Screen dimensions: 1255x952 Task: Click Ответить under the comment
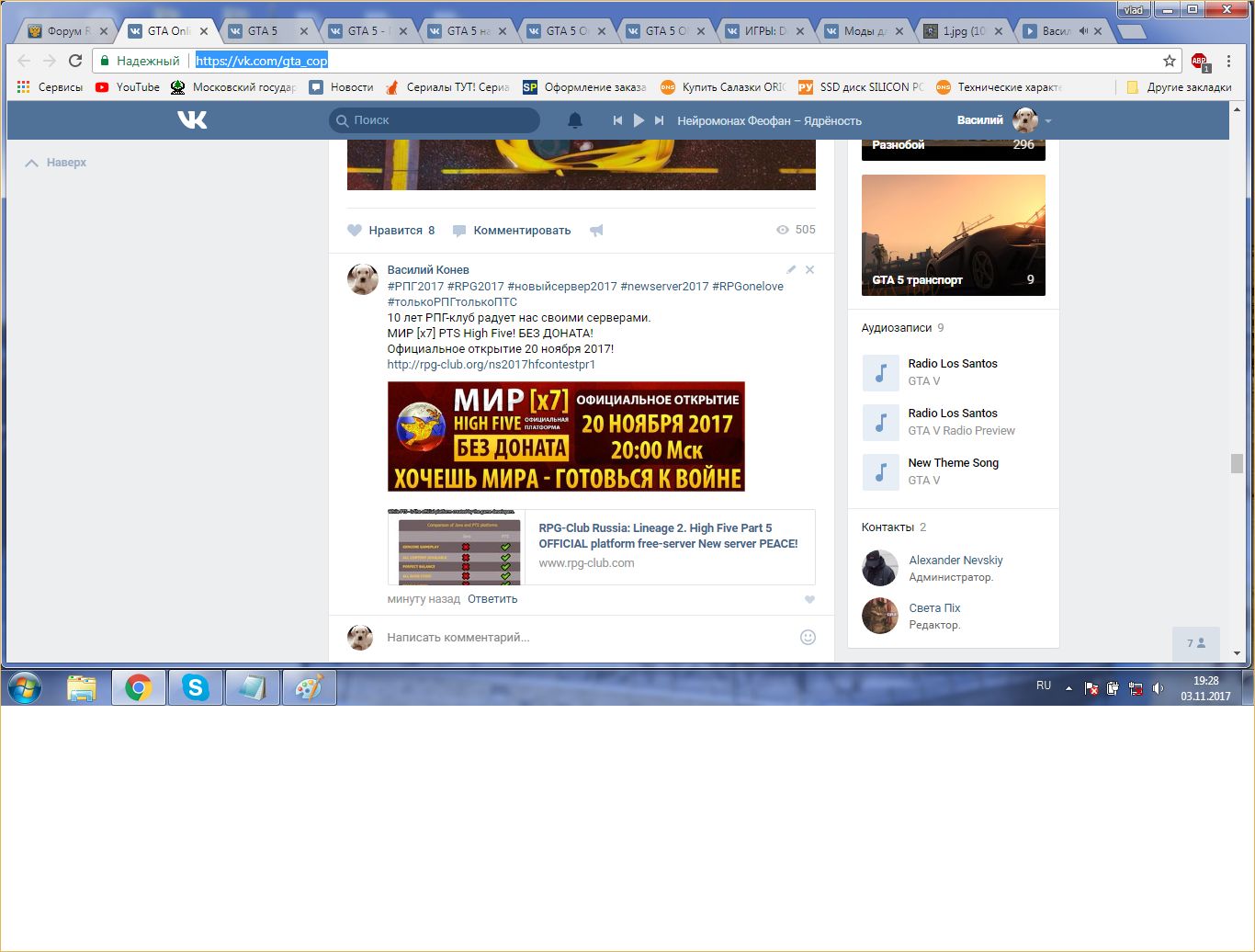coord(492,599)
